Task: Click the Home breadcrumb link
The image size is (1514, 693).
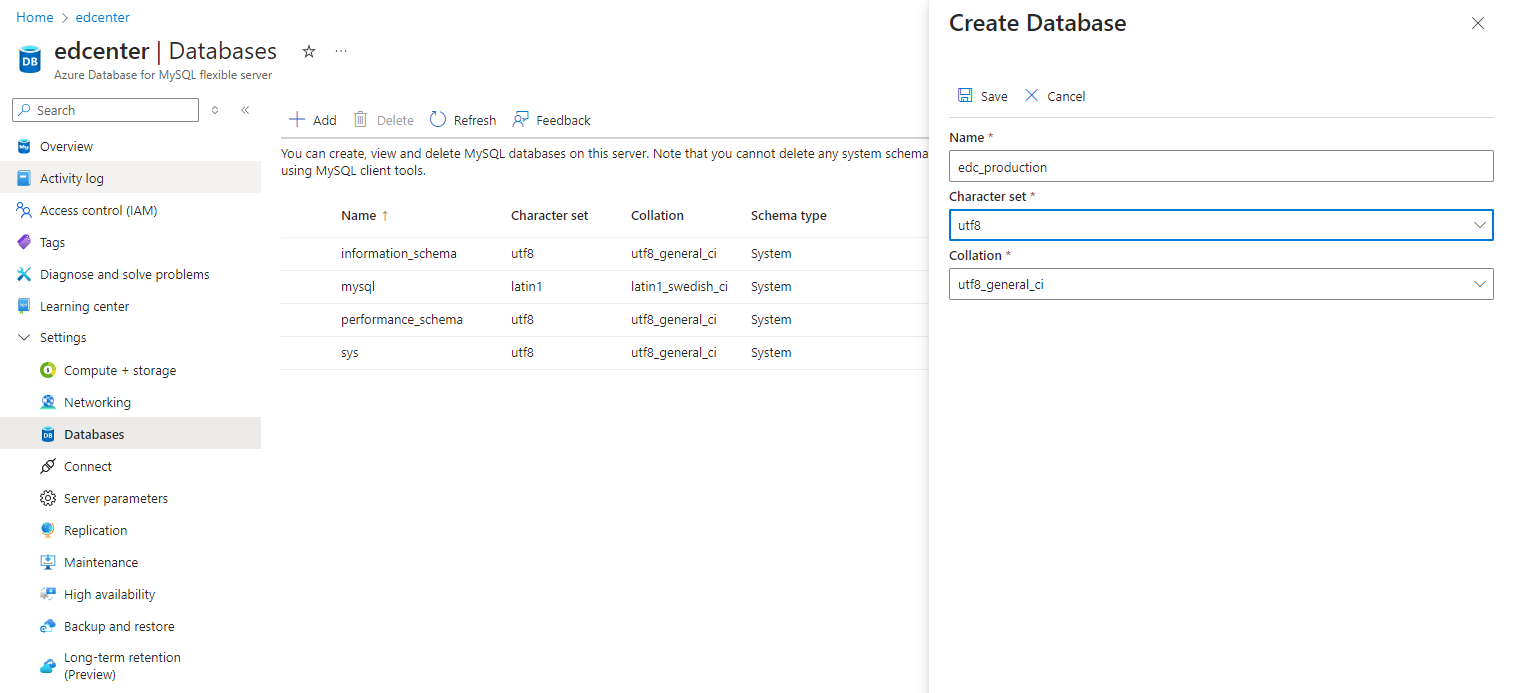Action: coord(34,17)
